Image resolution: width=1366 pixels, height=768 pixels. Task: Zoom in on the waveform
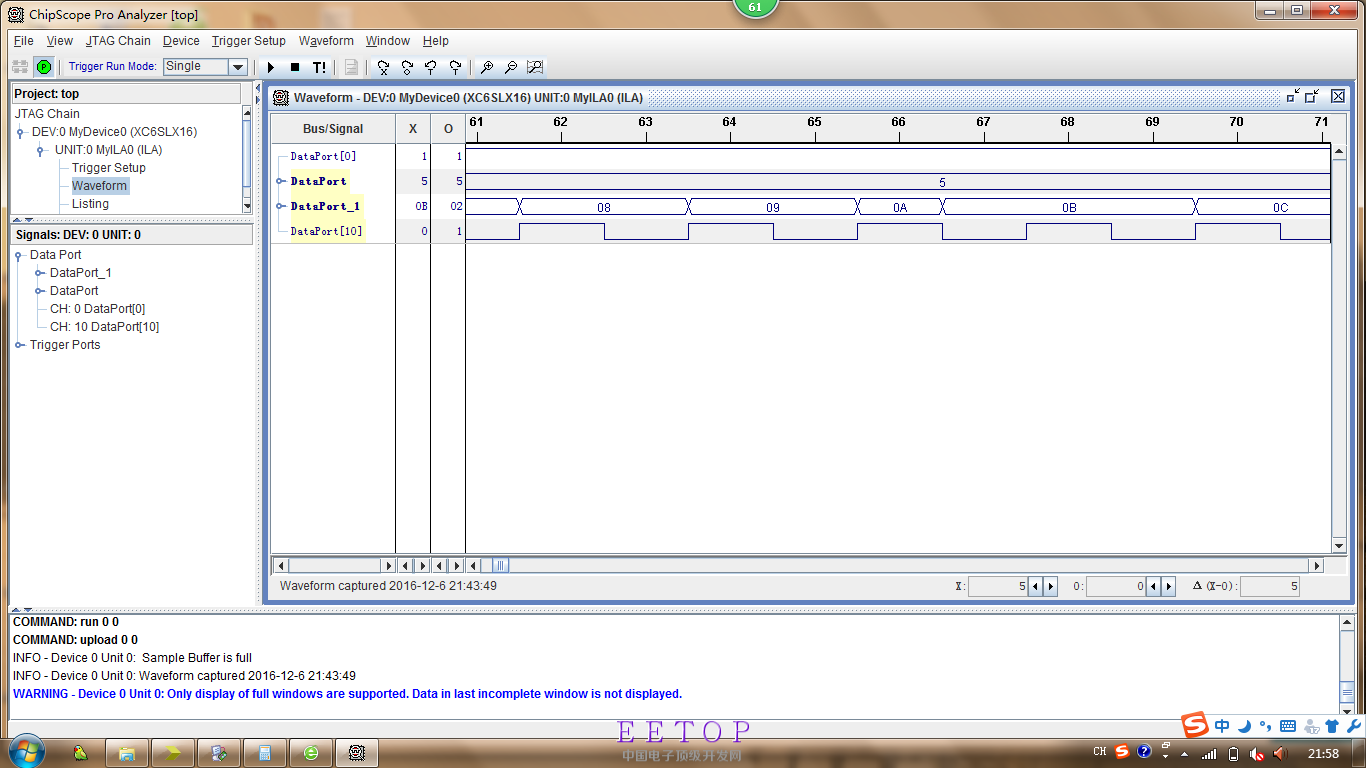tap(487, 67)
